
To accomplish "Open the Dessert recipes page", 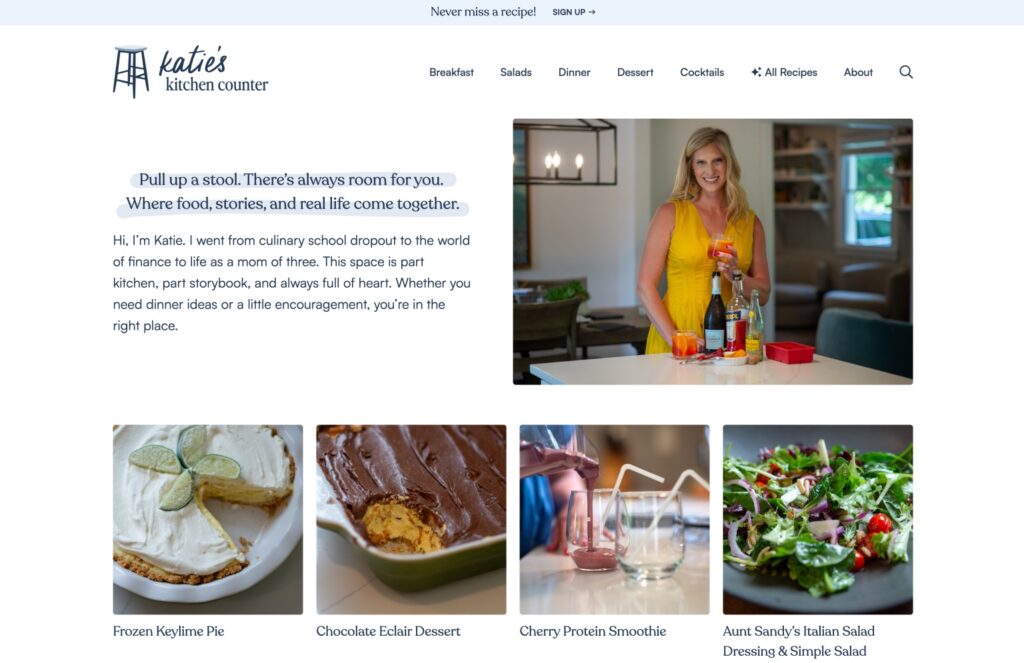I will pos(635,72).
